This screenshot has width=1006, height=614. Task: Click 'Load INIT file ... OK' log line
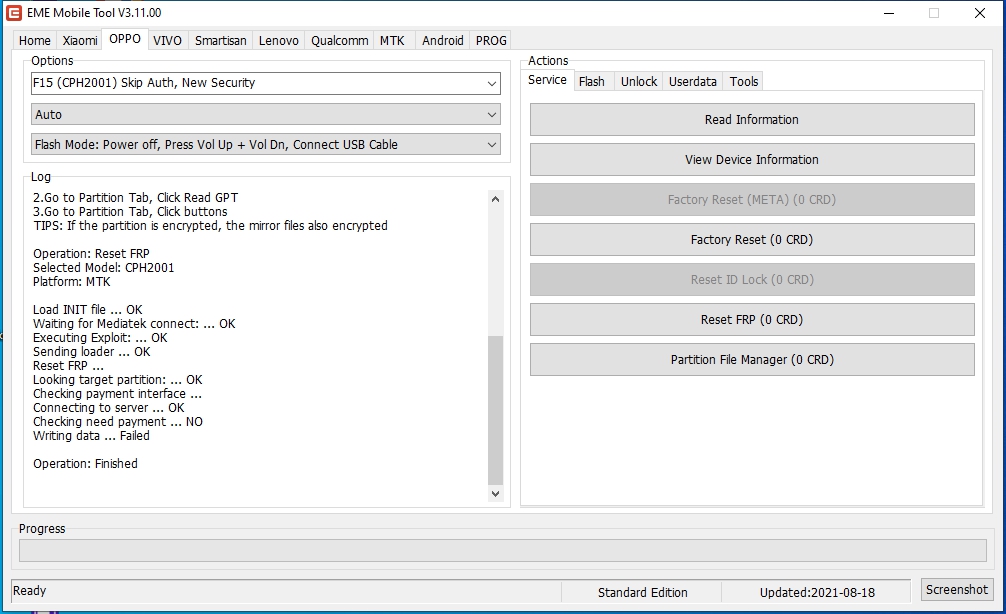(x=87, y=310)
